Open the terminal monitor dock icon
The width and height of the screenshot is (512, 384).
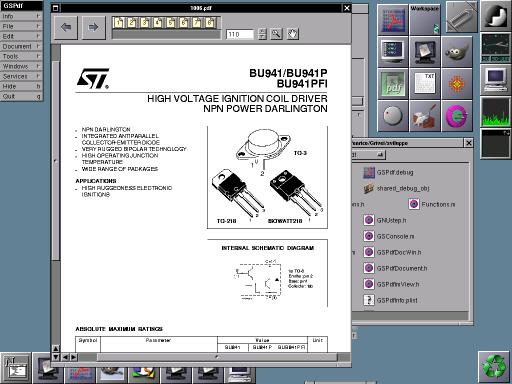(x=393, y=52)
